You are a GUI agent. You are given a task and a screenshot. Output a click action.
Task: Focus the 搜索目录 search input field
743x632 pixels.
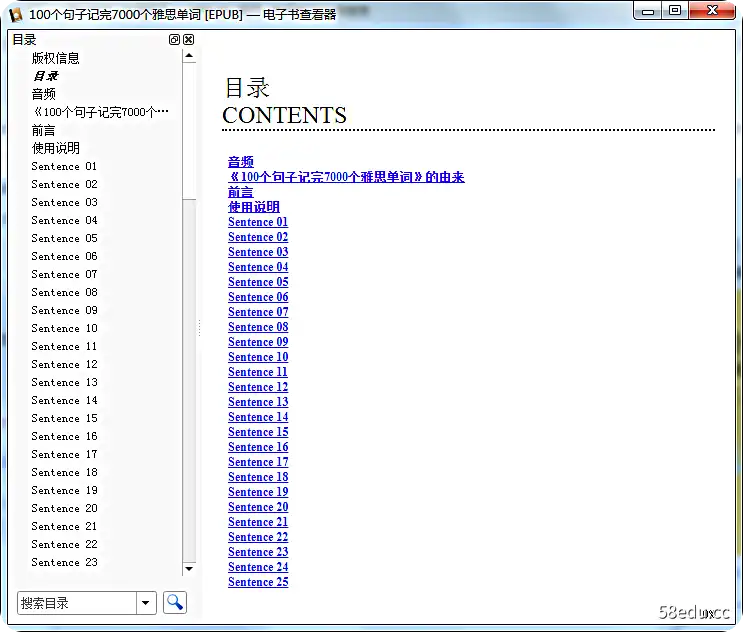coord(77,603)
